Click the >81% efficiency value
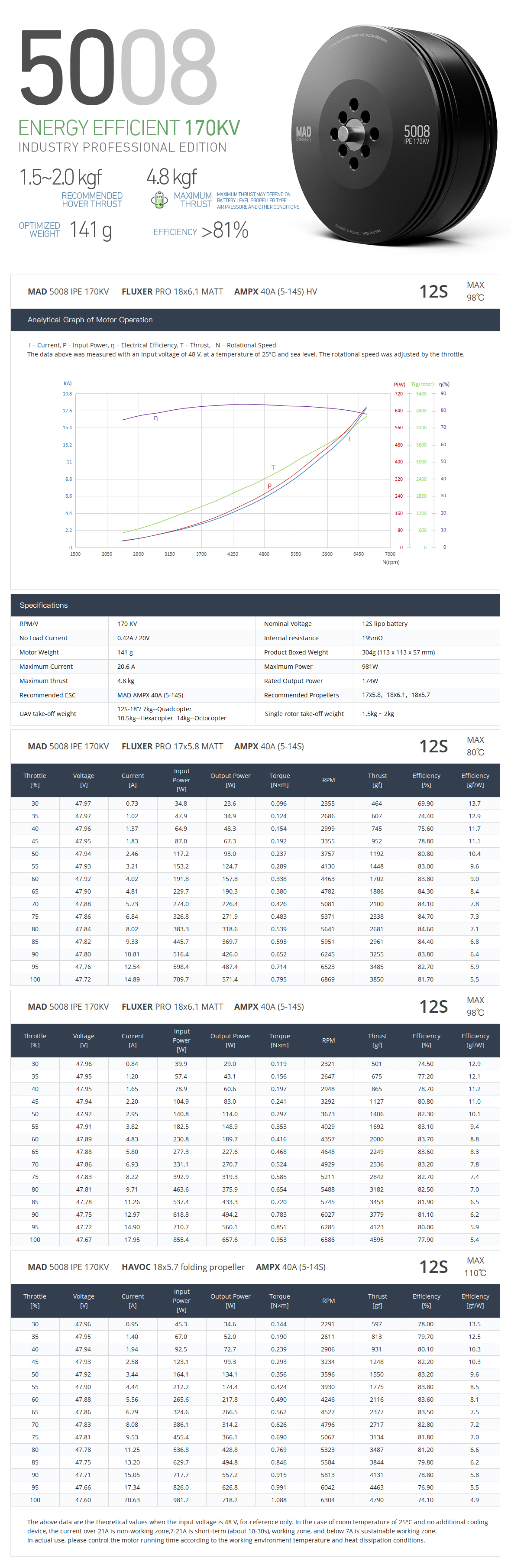Viewport: 511px width, 1568px height. pyautogui.click(x=225, y=230)
